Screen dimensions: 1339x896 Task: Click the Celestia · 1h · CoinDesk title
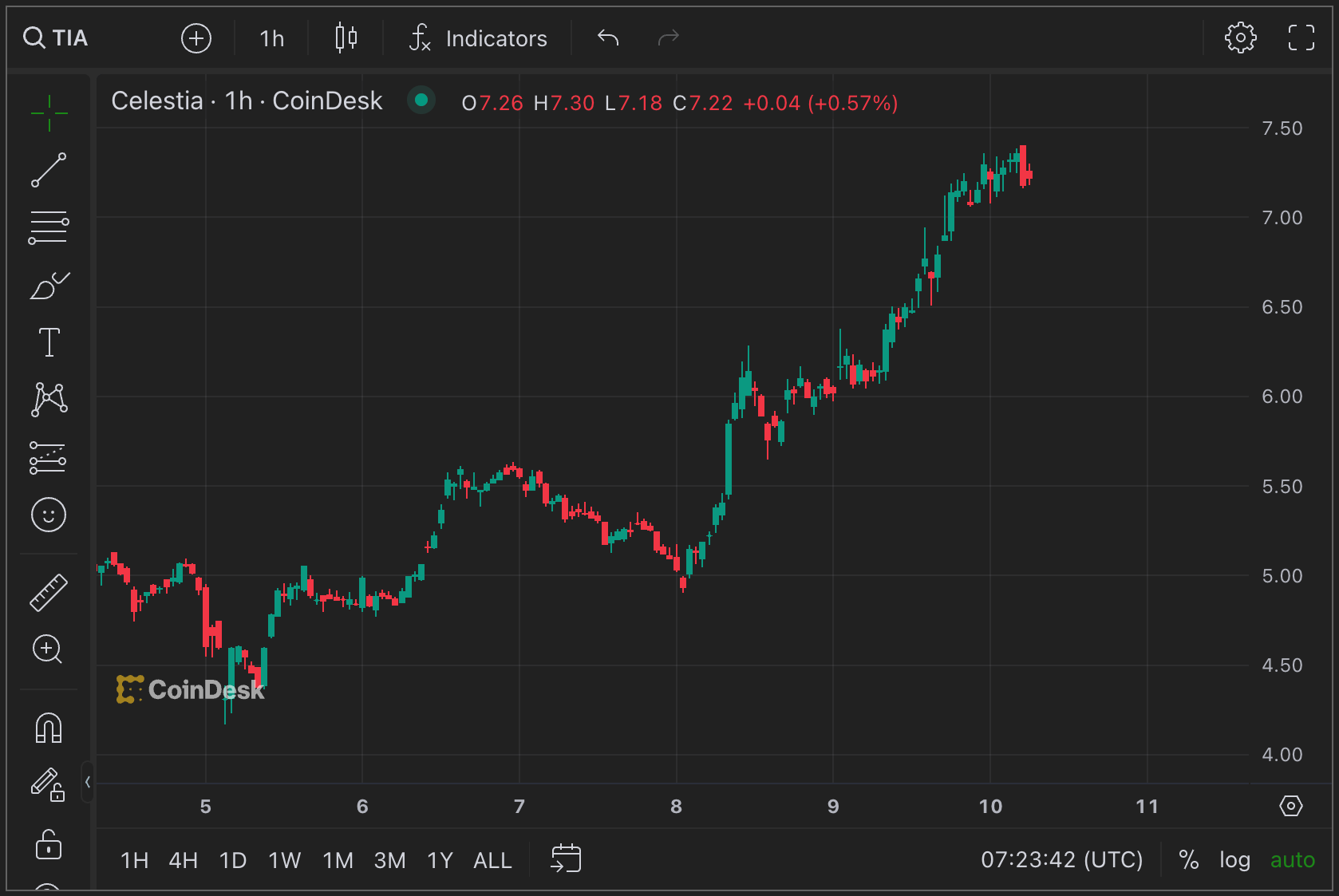247,101
